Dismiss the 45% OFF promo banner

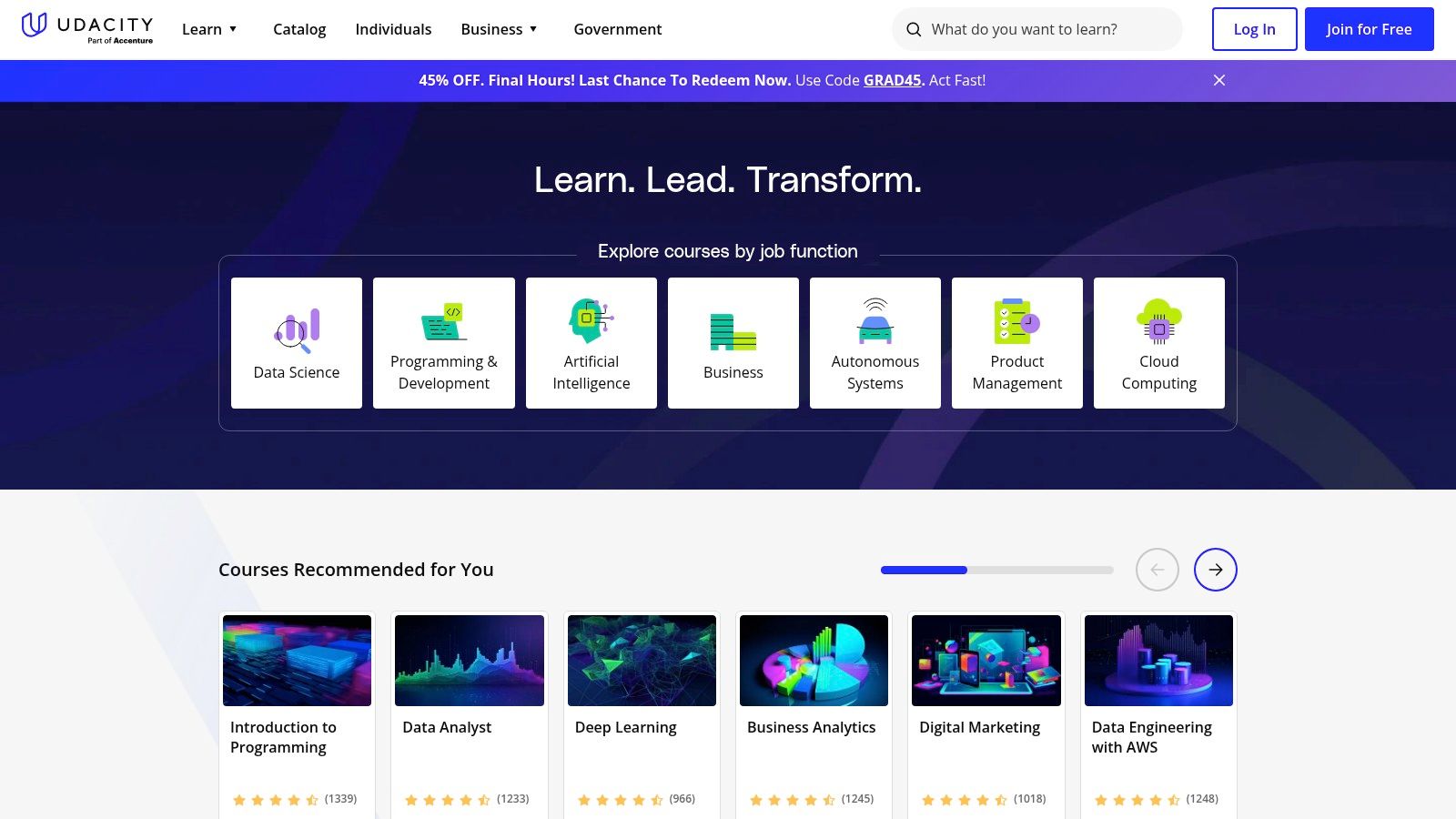pos(1219,80)
